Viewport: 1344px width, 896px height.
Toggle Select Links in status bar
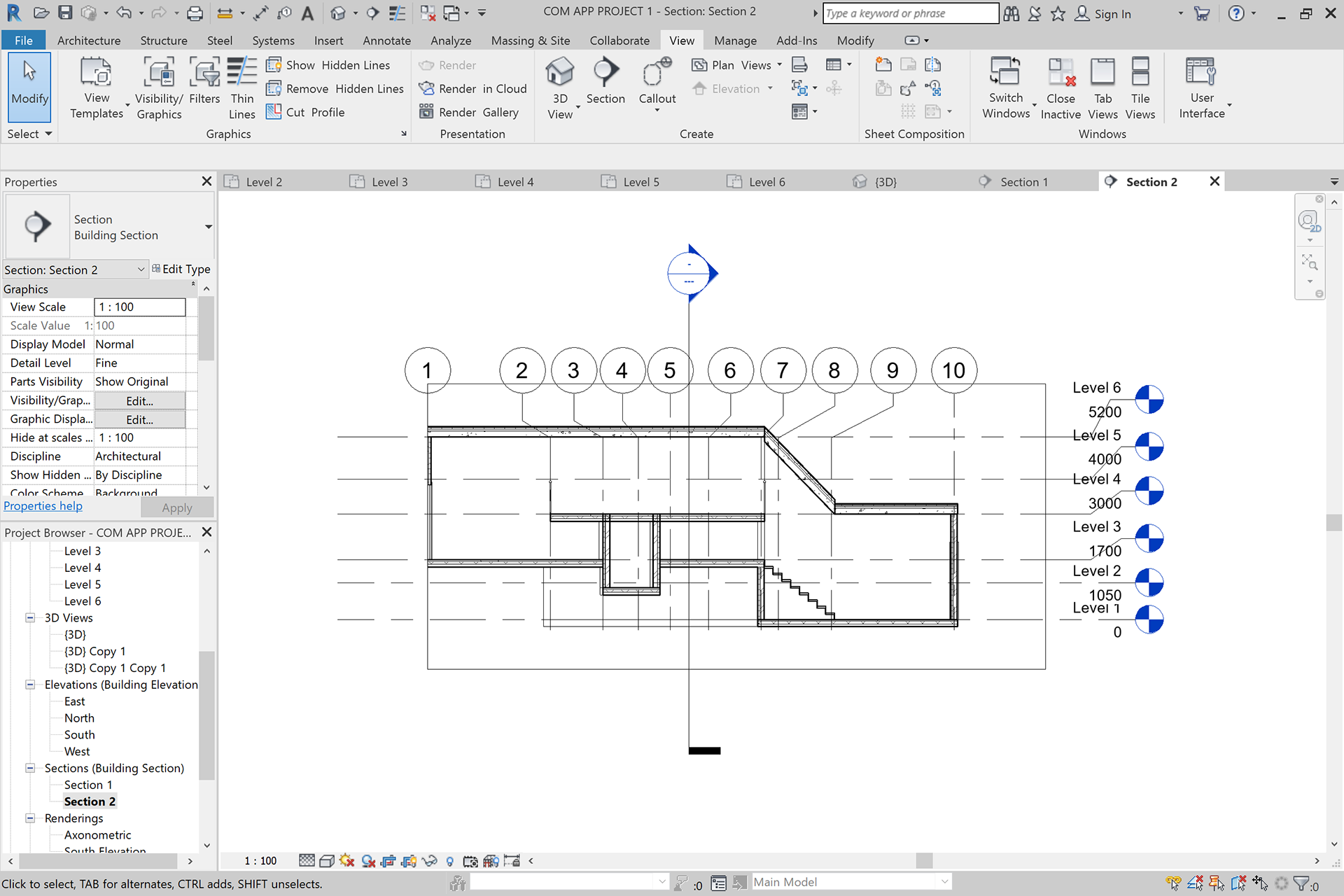coord(1173,883)
